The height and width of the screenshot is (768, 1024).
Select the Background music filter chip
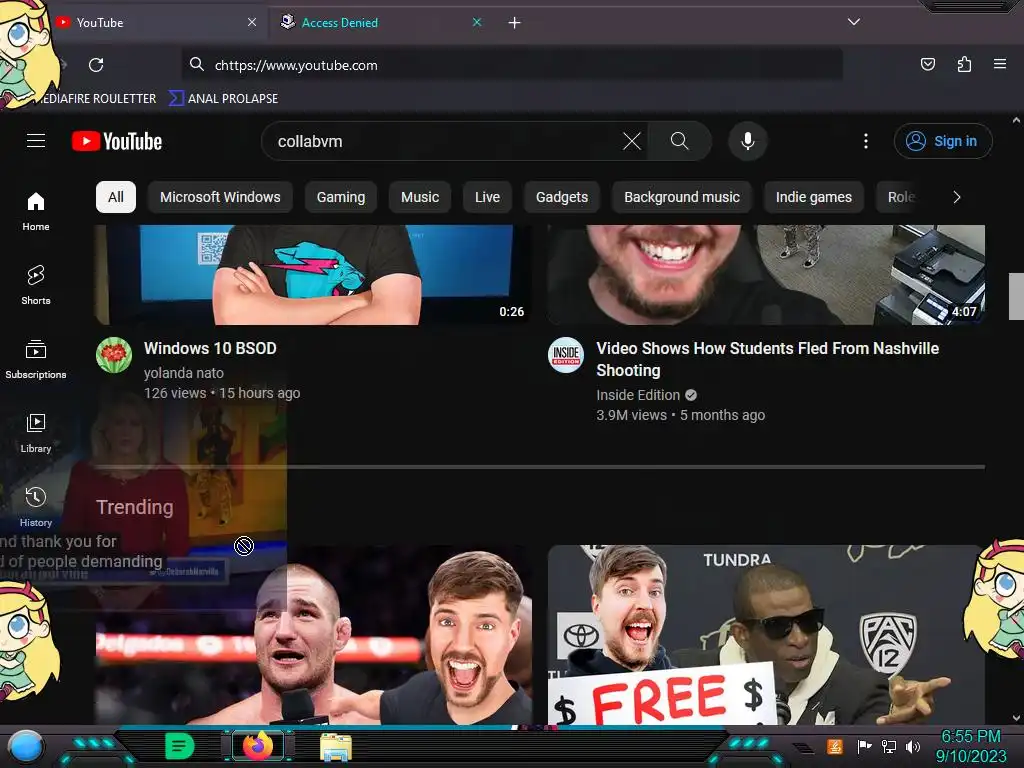[x=682, y=197]
